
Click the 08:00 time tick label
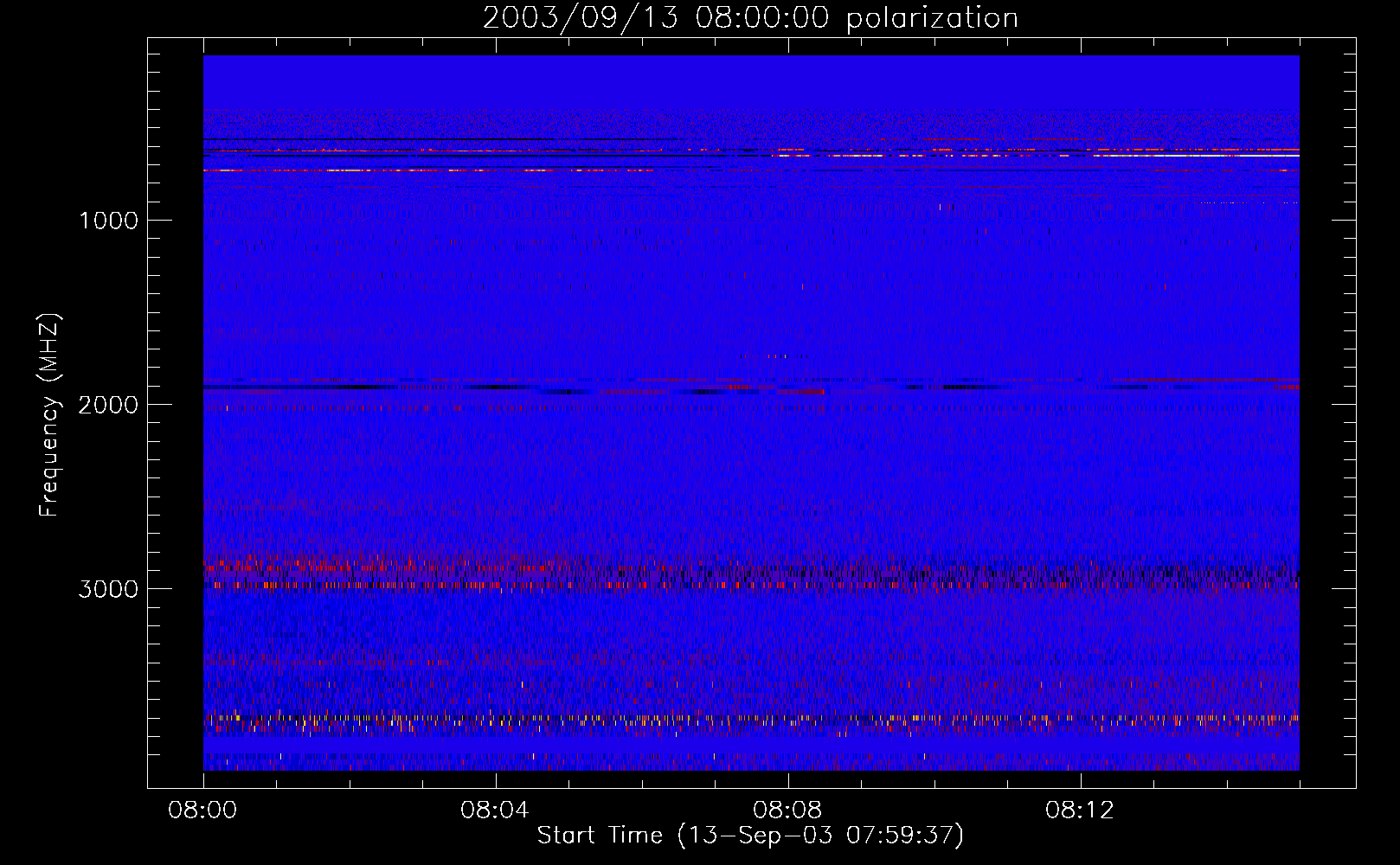click(202, 811)
